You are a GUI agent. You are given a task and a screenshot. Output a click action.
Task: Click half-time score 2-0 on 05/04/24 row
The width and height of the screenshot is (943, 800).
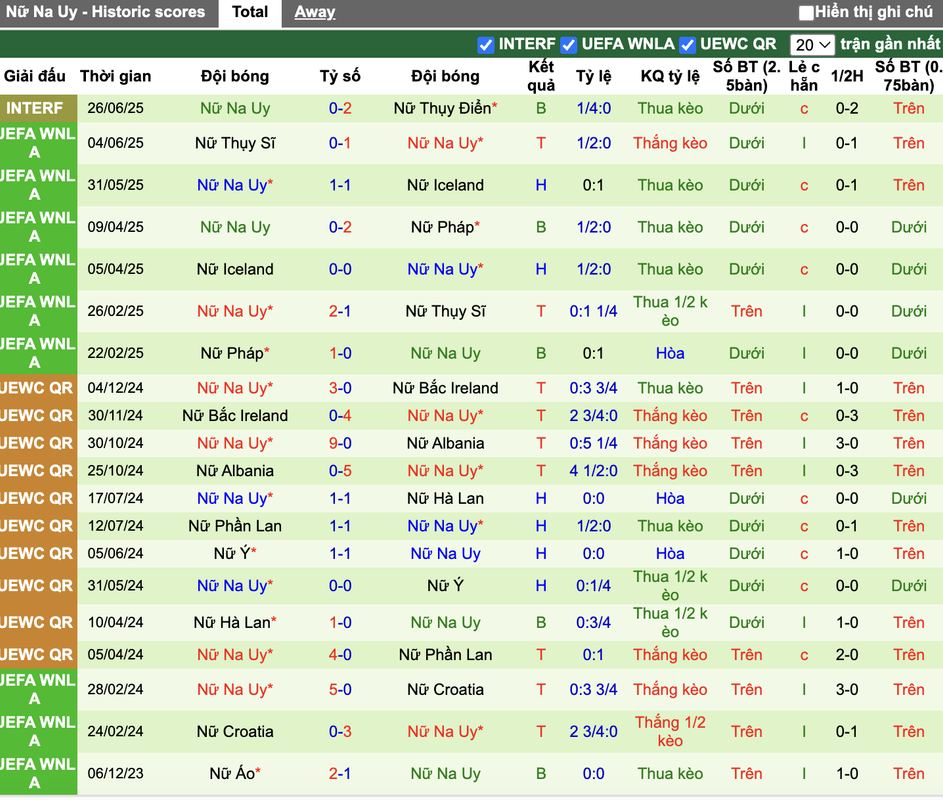(x=847, y=655)
